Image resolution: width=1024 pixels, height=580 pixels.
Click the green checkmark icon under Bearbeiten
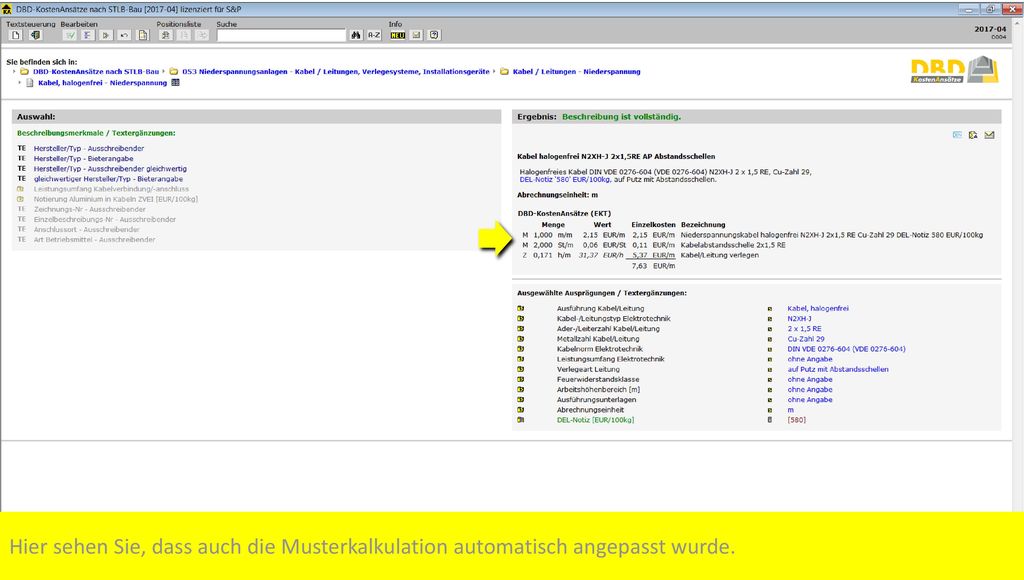(70, 35)
